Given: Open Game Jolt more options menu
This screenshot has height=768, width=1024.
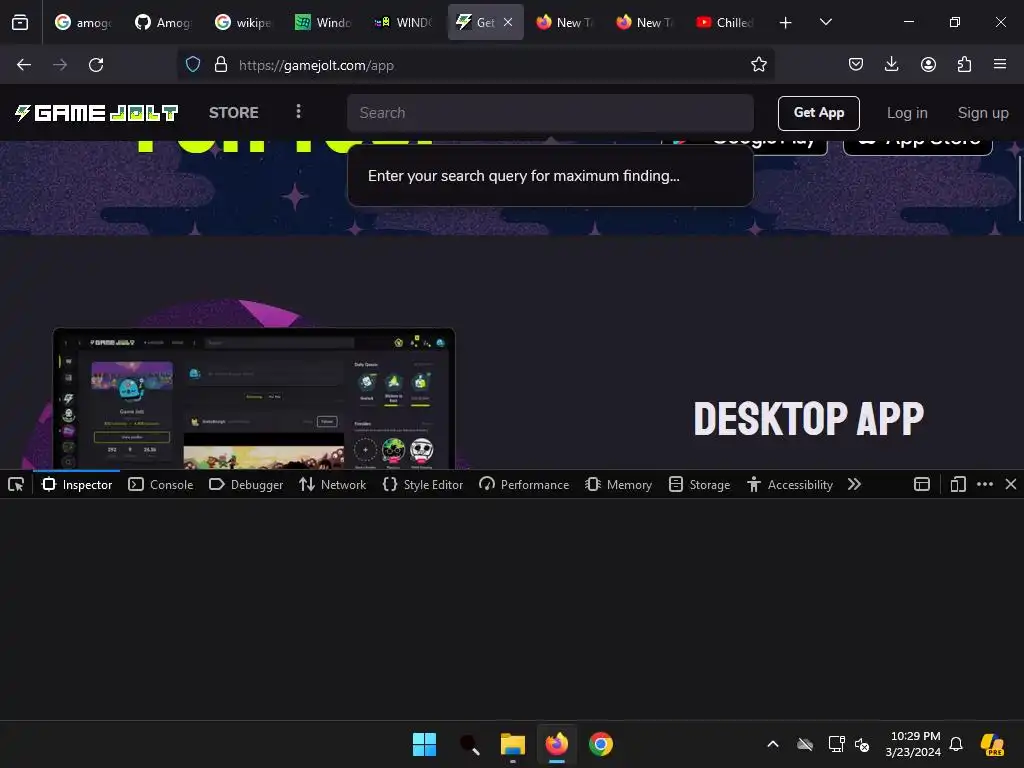Looking at the screenshot, I should [x=298, y=112].
